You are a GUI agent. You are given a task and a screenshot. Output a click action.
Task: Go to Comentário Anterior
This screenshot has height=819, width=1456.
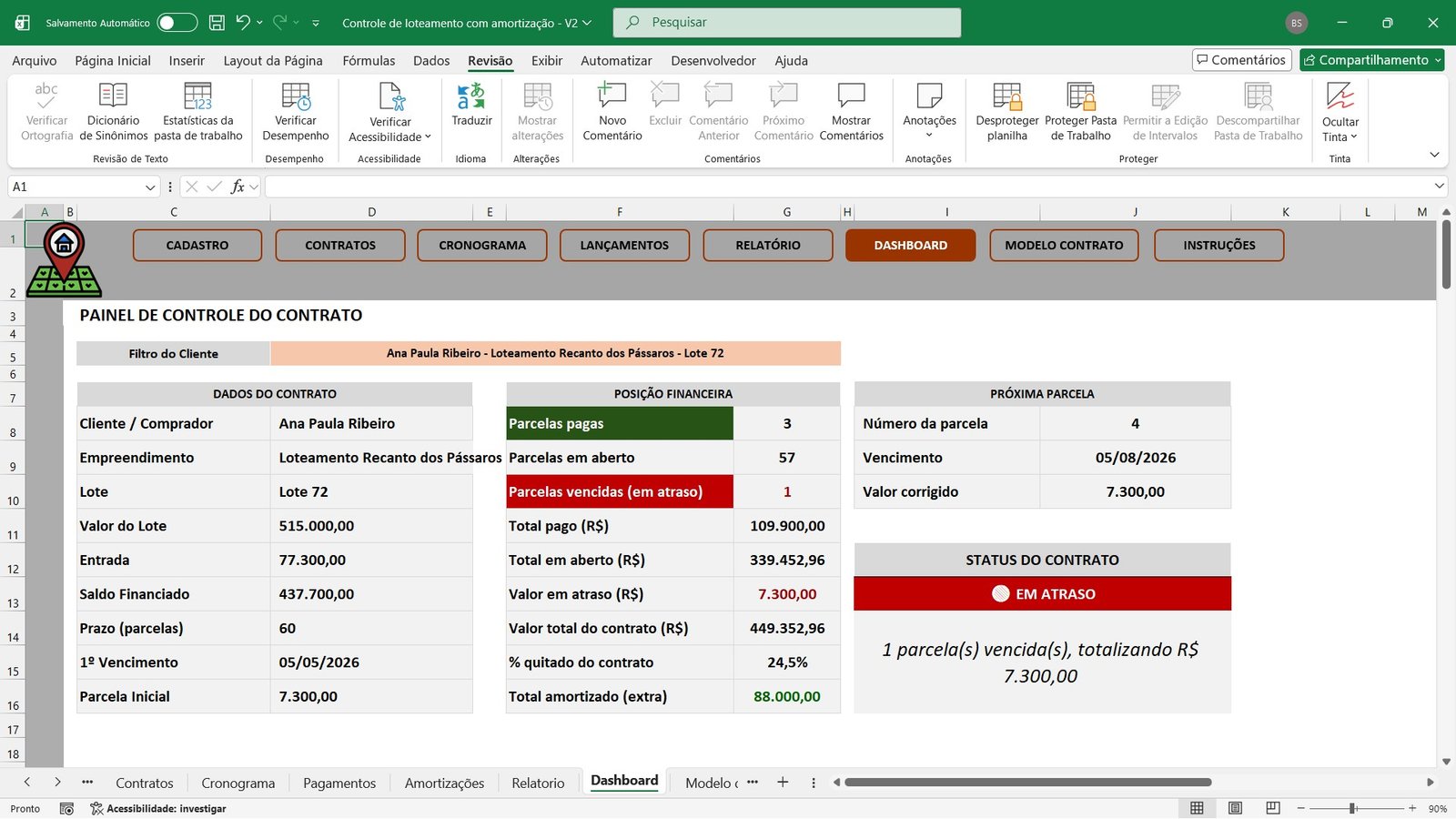(718, 112)
